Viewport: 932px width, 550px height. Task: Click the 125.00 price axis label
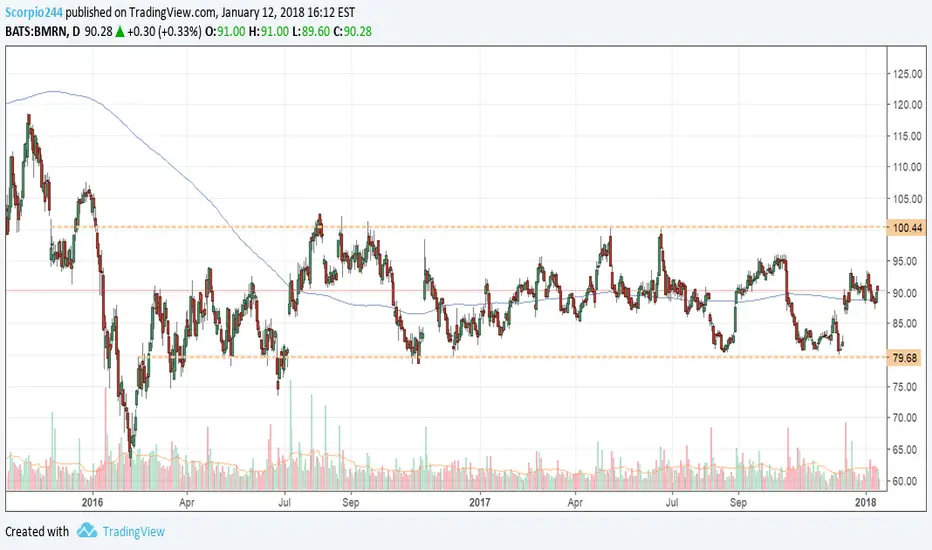tap(908, 74)
